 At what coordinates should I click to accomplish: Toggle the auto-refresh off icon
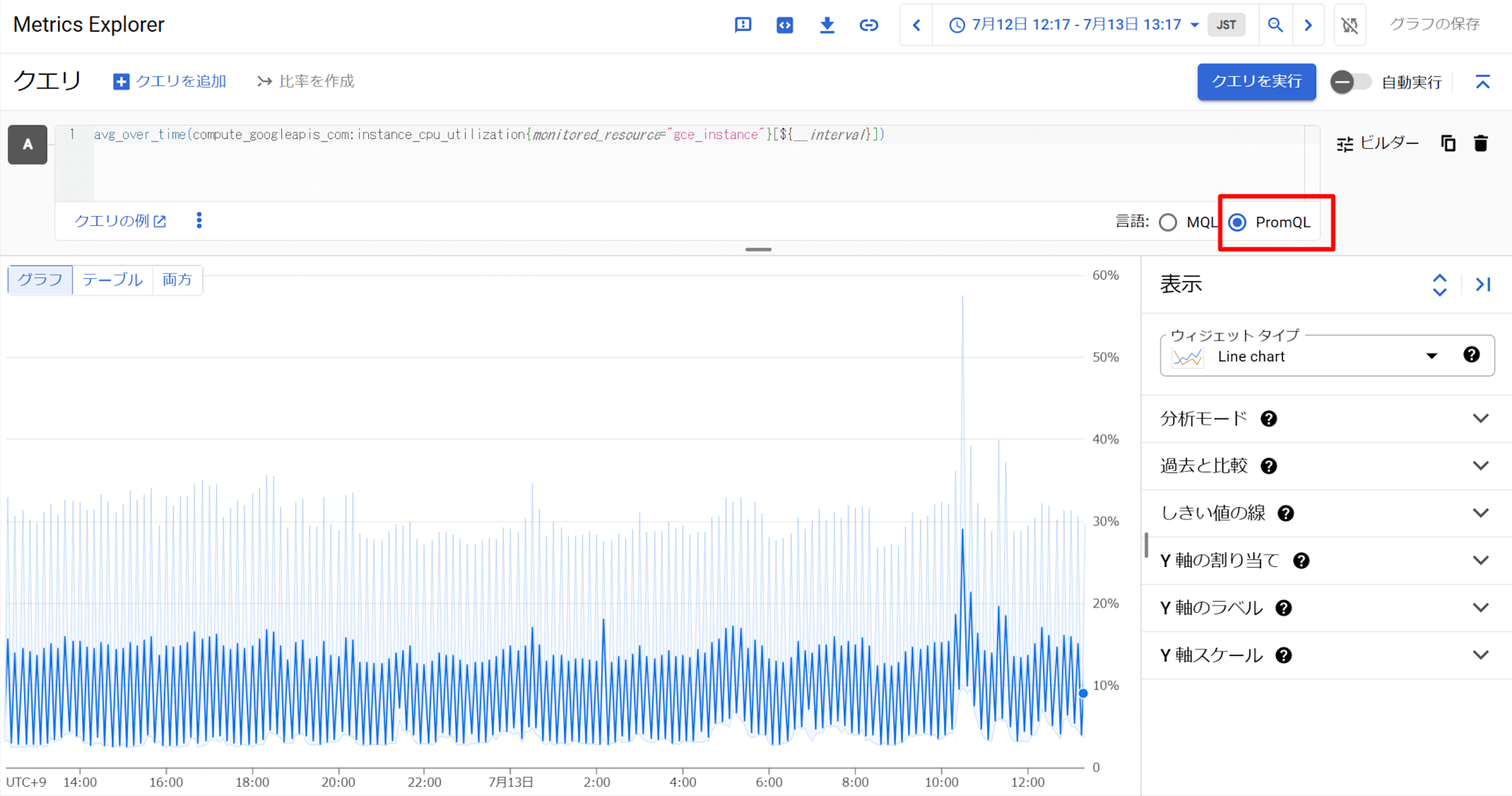[x=1349, y=25]
